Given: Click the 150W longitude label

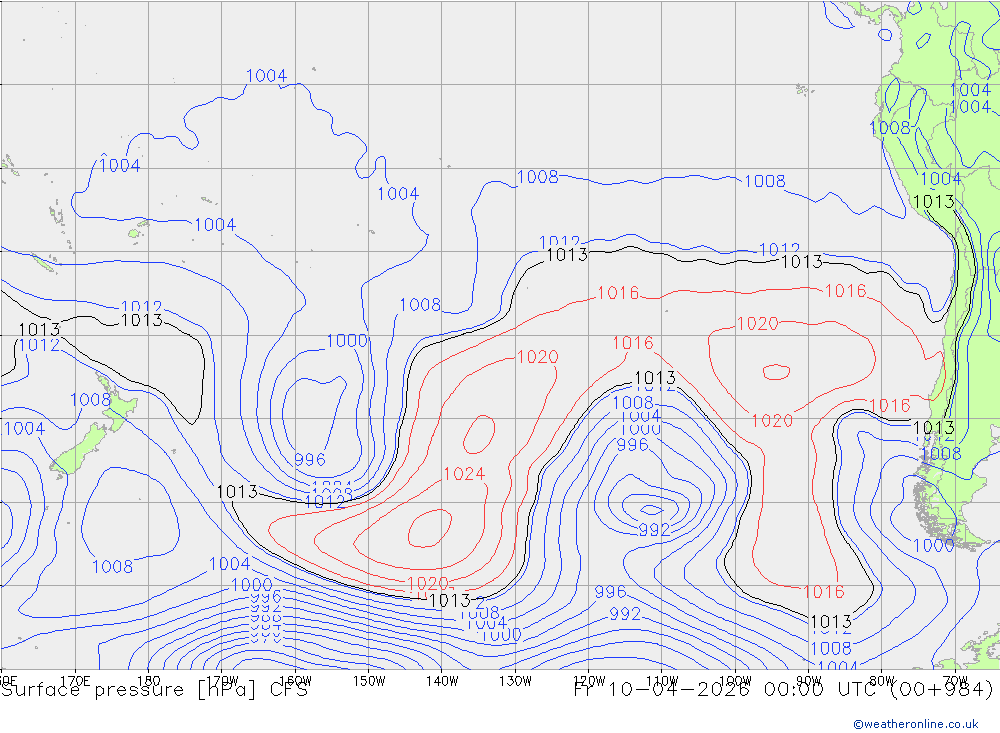Looking at the screenshot, I should point(369,681).
